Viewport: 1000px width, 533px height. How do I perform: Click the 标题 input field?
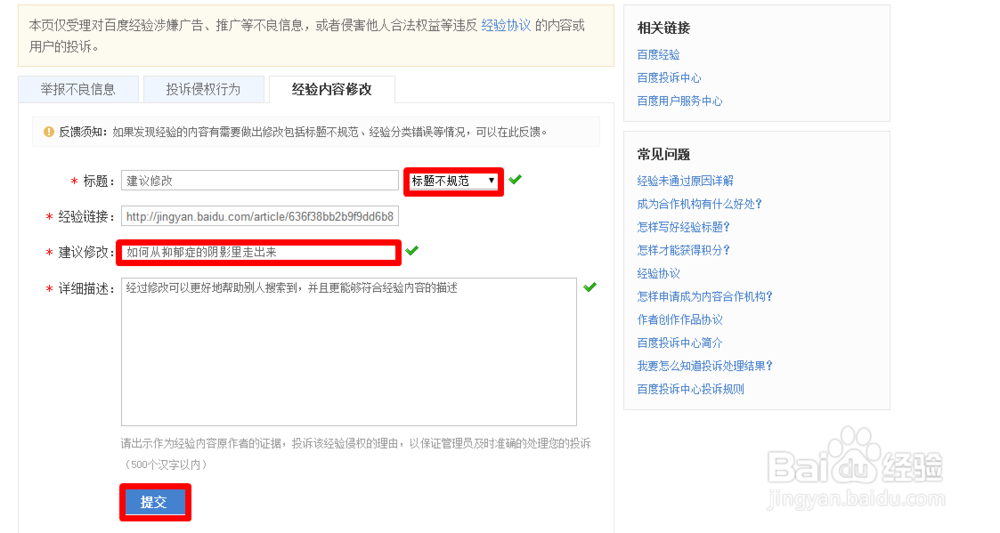[x=260, y=180]
